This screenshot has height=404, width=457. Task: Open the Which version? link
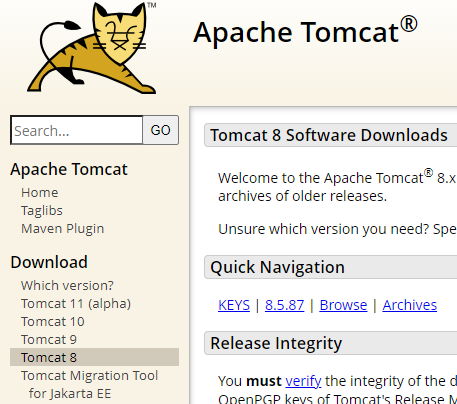click(67, 285)
